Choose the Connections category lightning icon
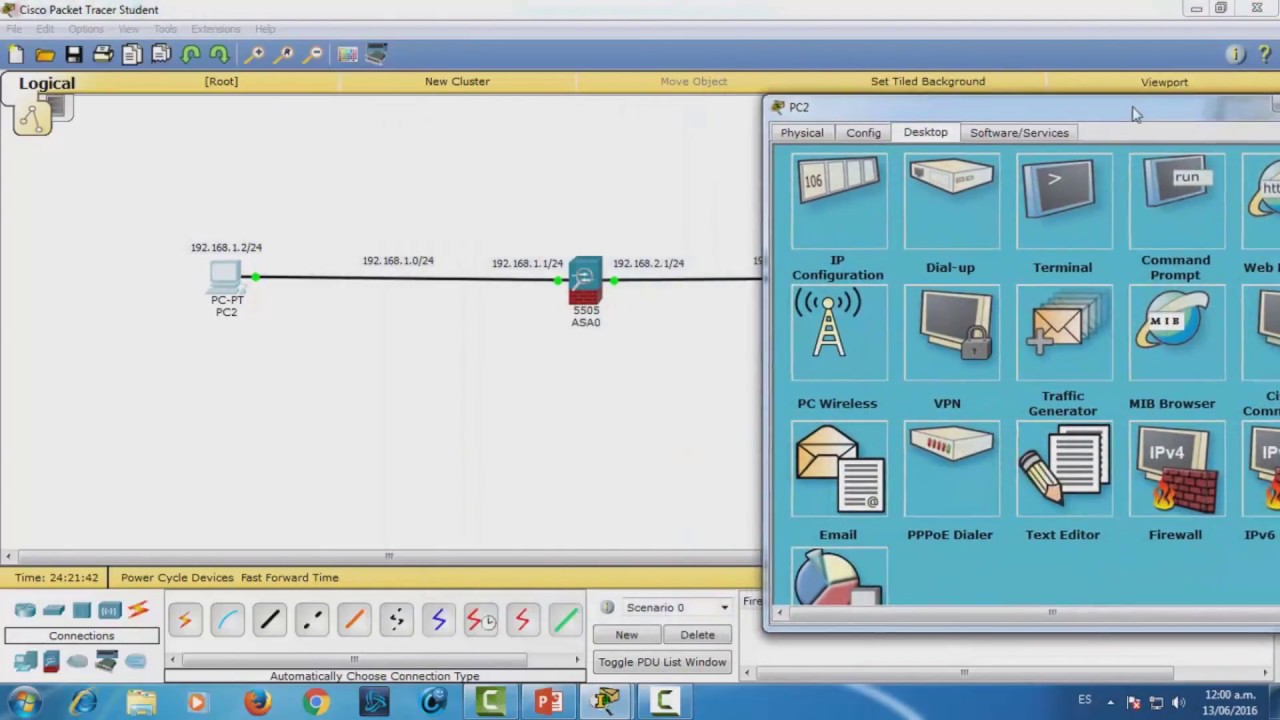 138,610
